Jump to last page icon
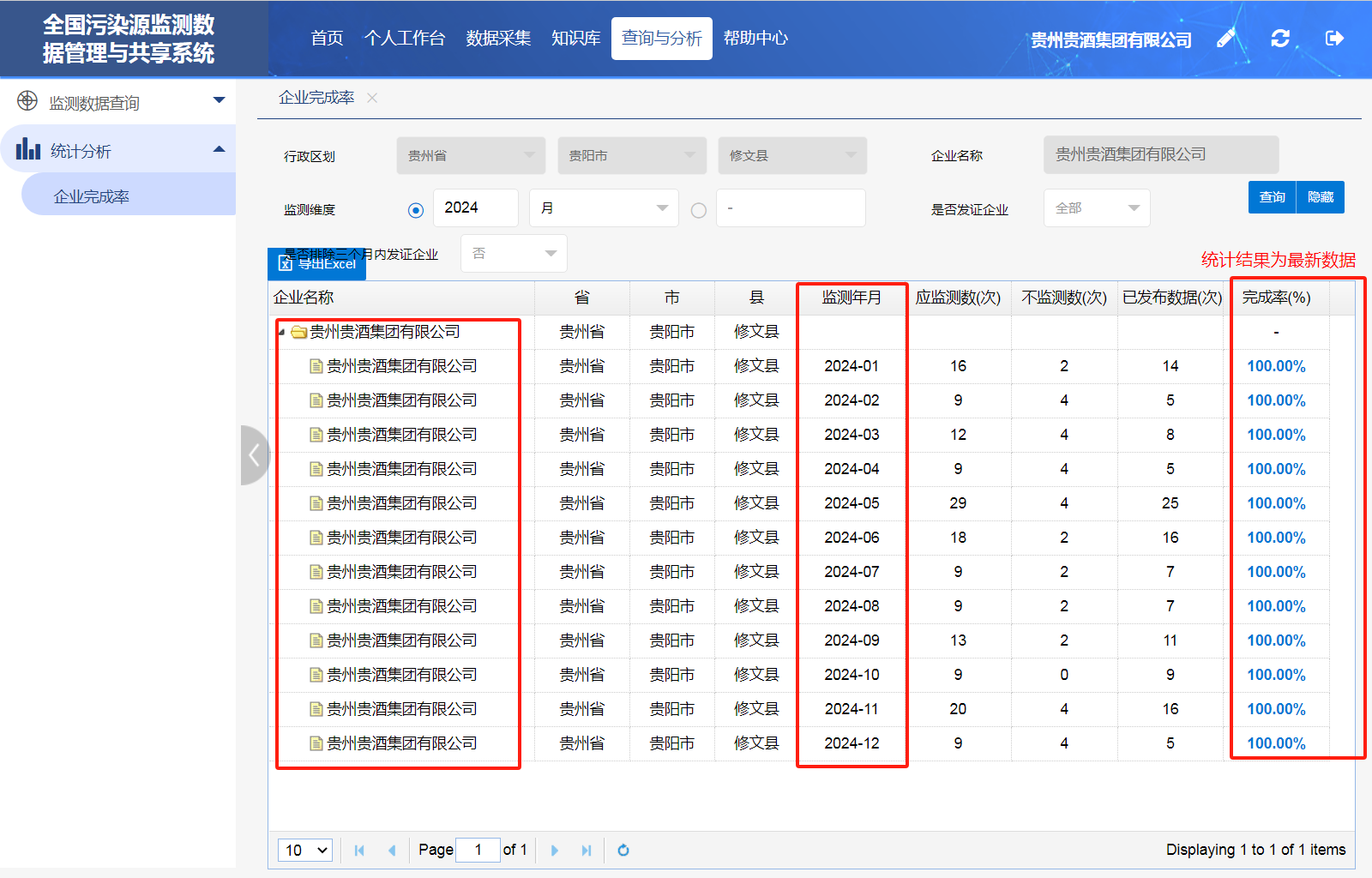Viewport: 1372px width, 878px height. click(x=587, y=851)
